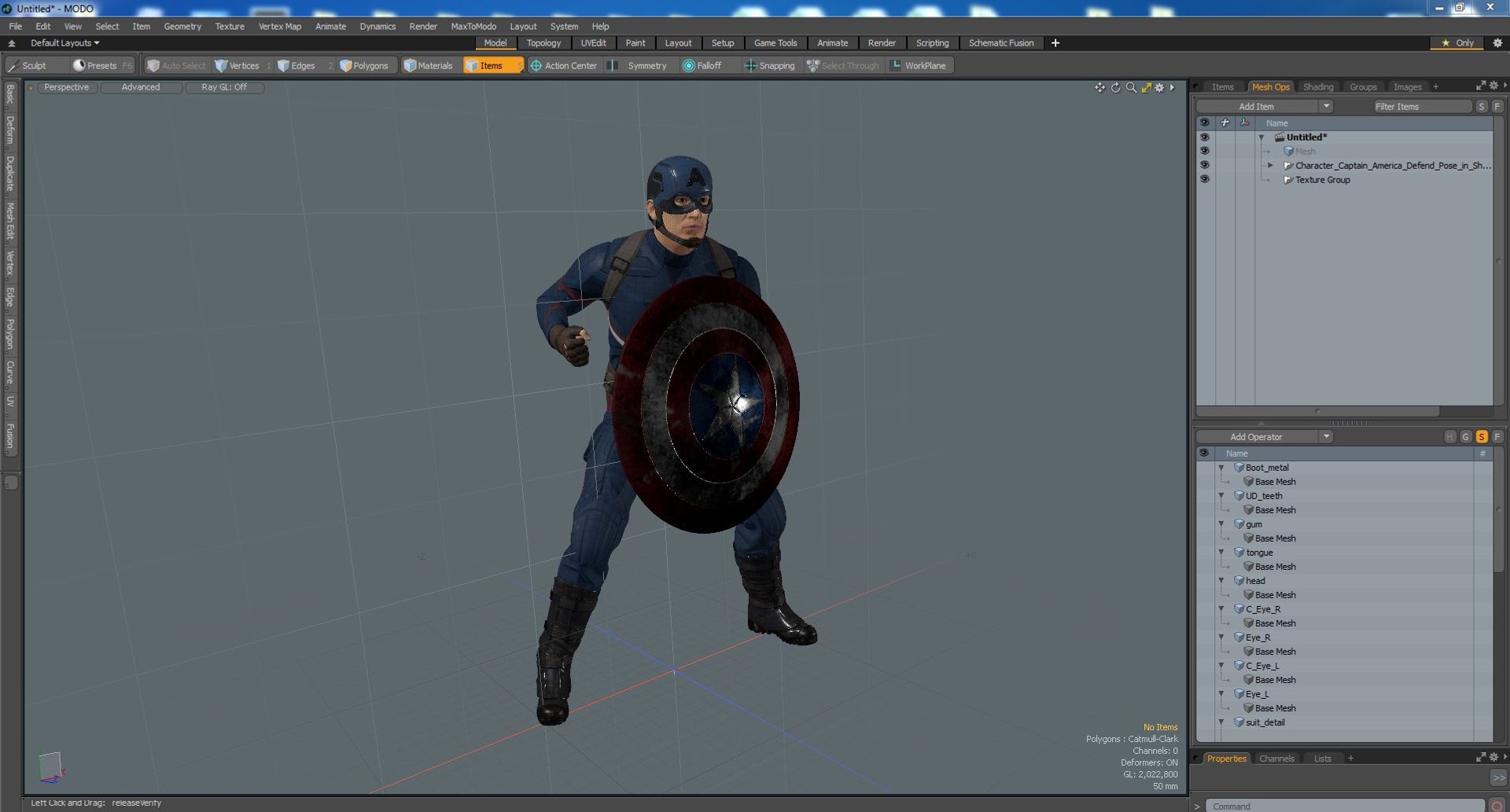The height and width of the screenshot is (812, 1510).
Task: Switch to the Shading tab
Action: (x=1318, y=87)
